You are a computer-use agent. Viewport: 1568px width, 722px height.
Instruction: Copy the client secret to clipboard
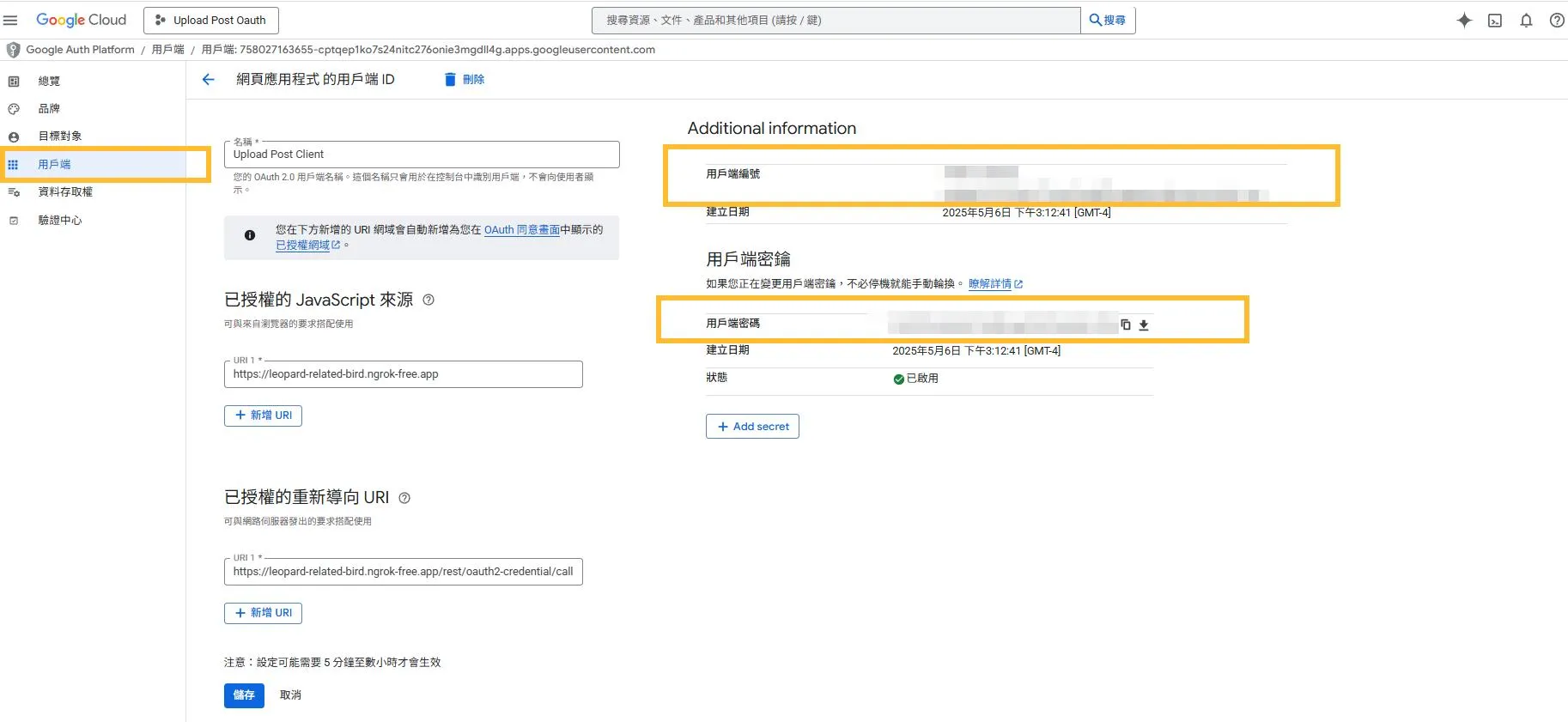1126,325
